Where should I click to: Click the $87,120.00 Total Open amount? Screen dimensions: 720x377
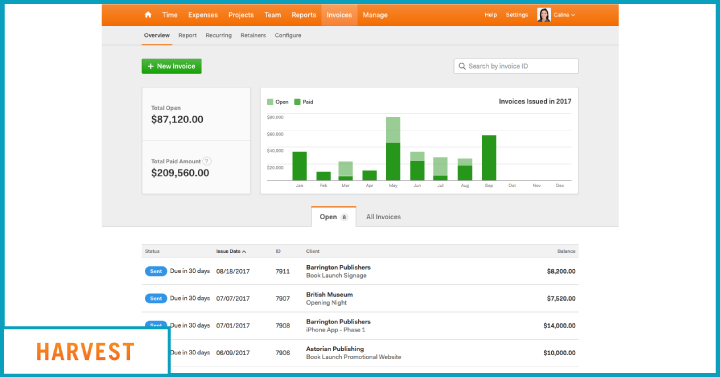click(x=177, y=120)
